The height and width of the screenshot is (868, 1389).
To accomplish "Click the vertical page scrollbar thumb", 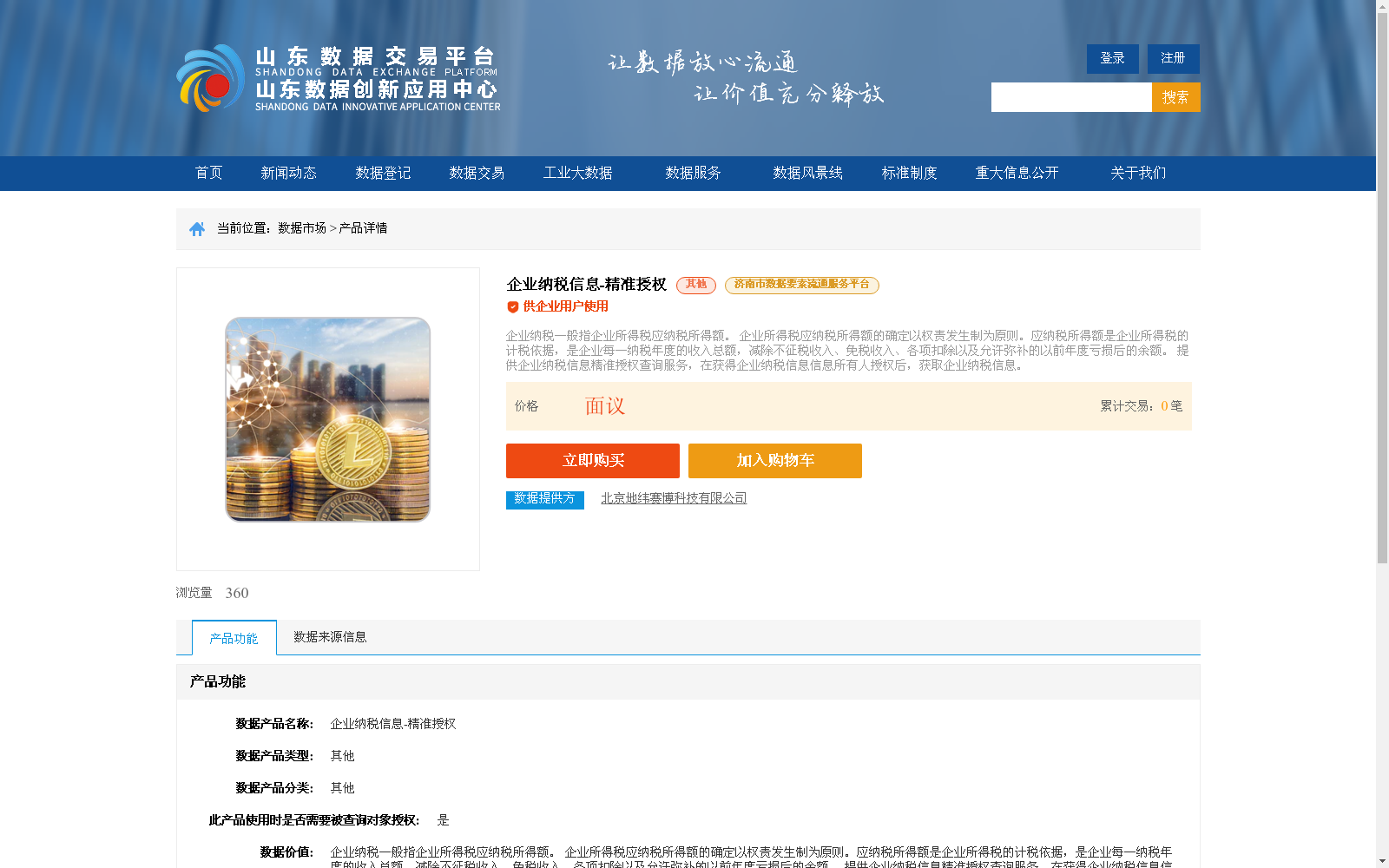I will click(1382, 288).
